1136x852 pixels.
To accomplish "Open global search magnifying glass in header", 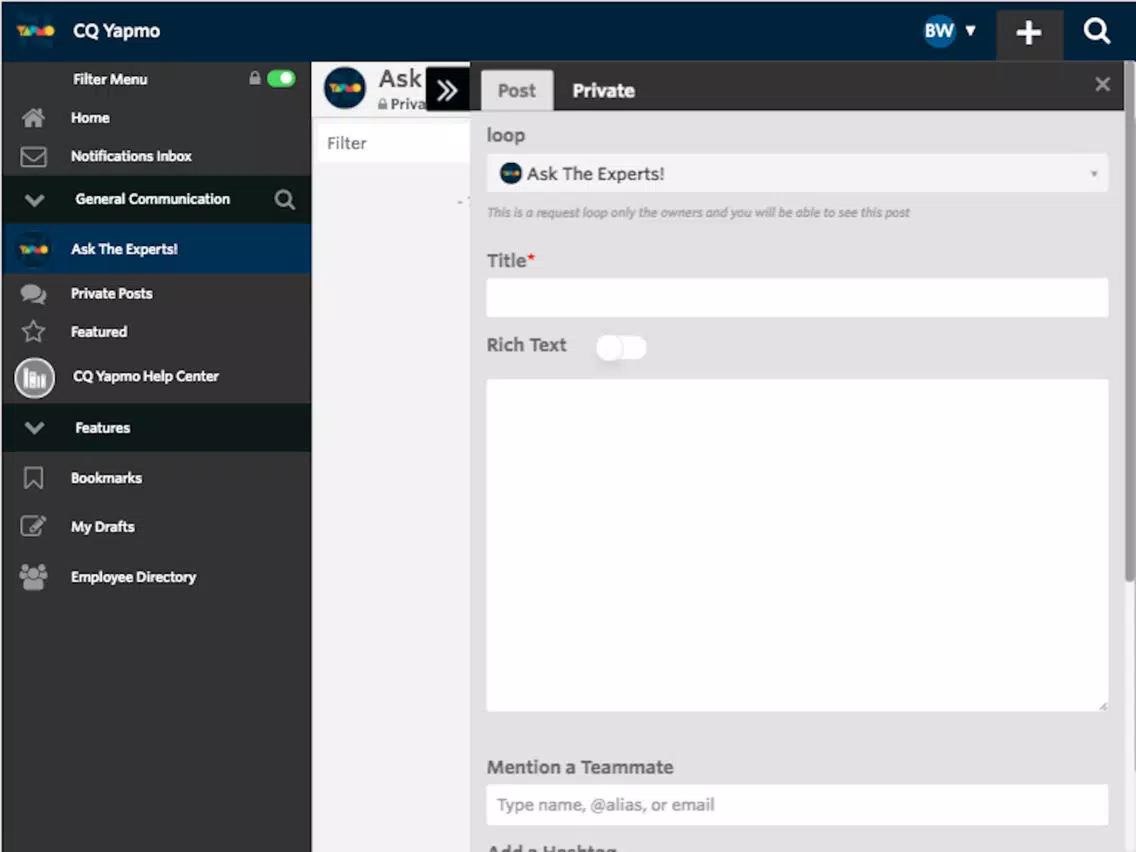I will point(1097,31).
